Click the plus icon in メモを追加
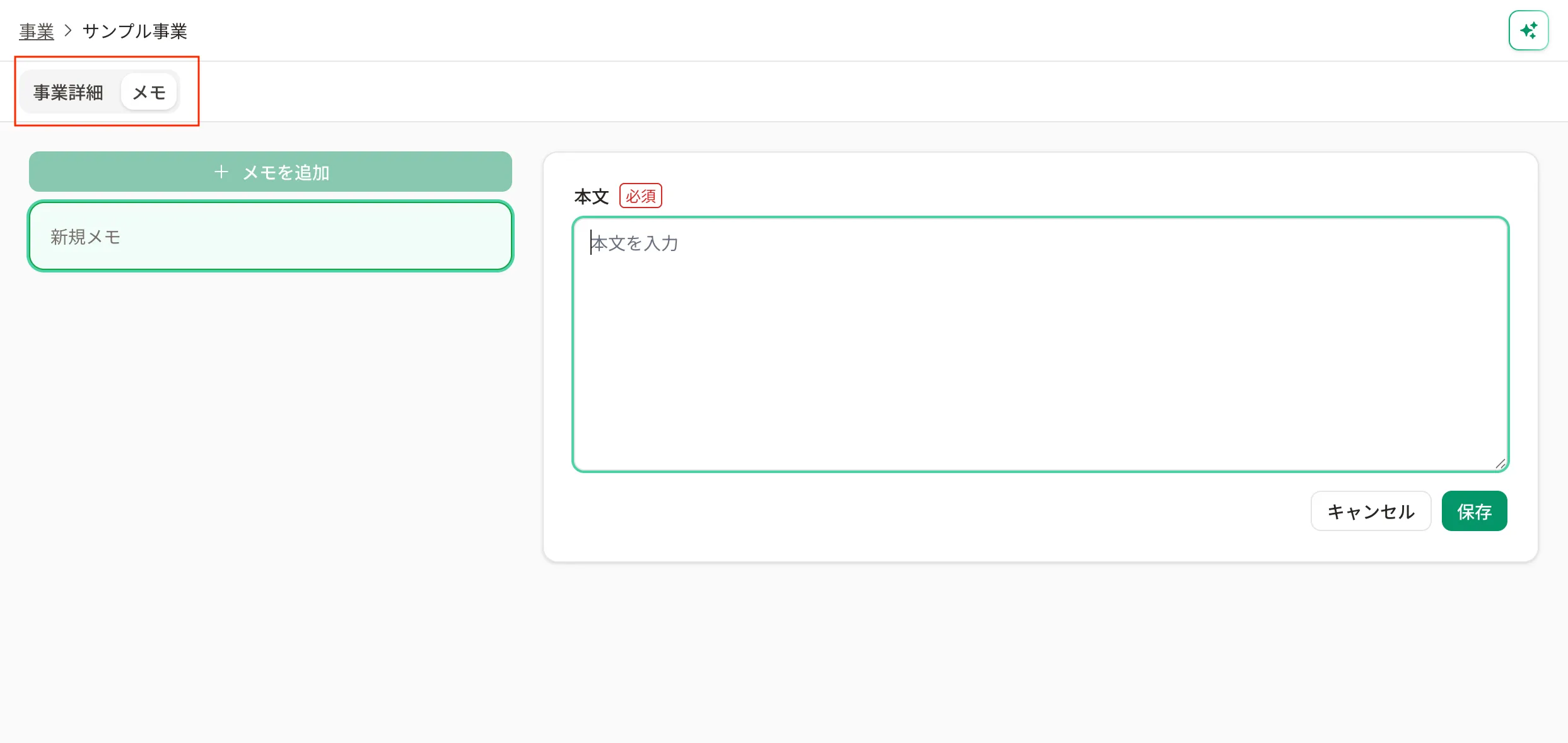1568x743 pixels. pos(221,172)
